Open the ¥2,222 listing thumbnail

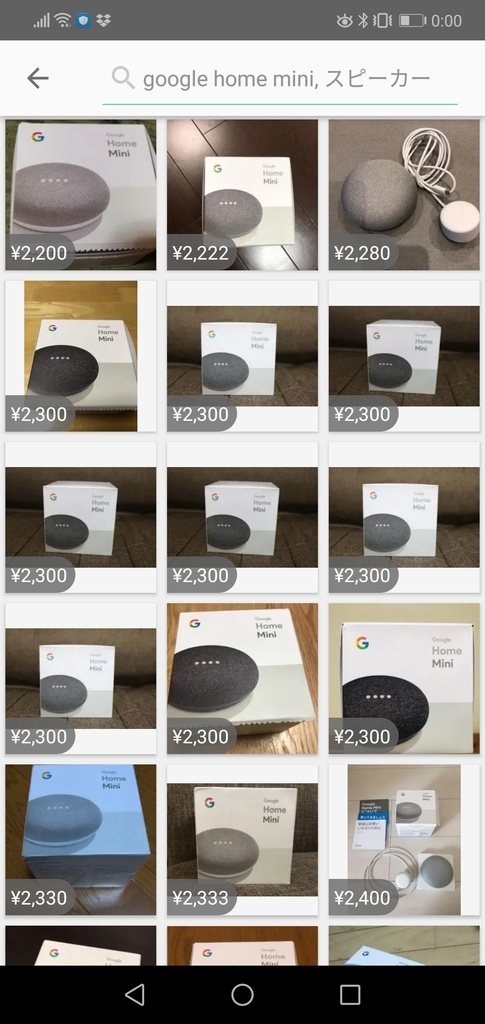(x=242, y=195)
